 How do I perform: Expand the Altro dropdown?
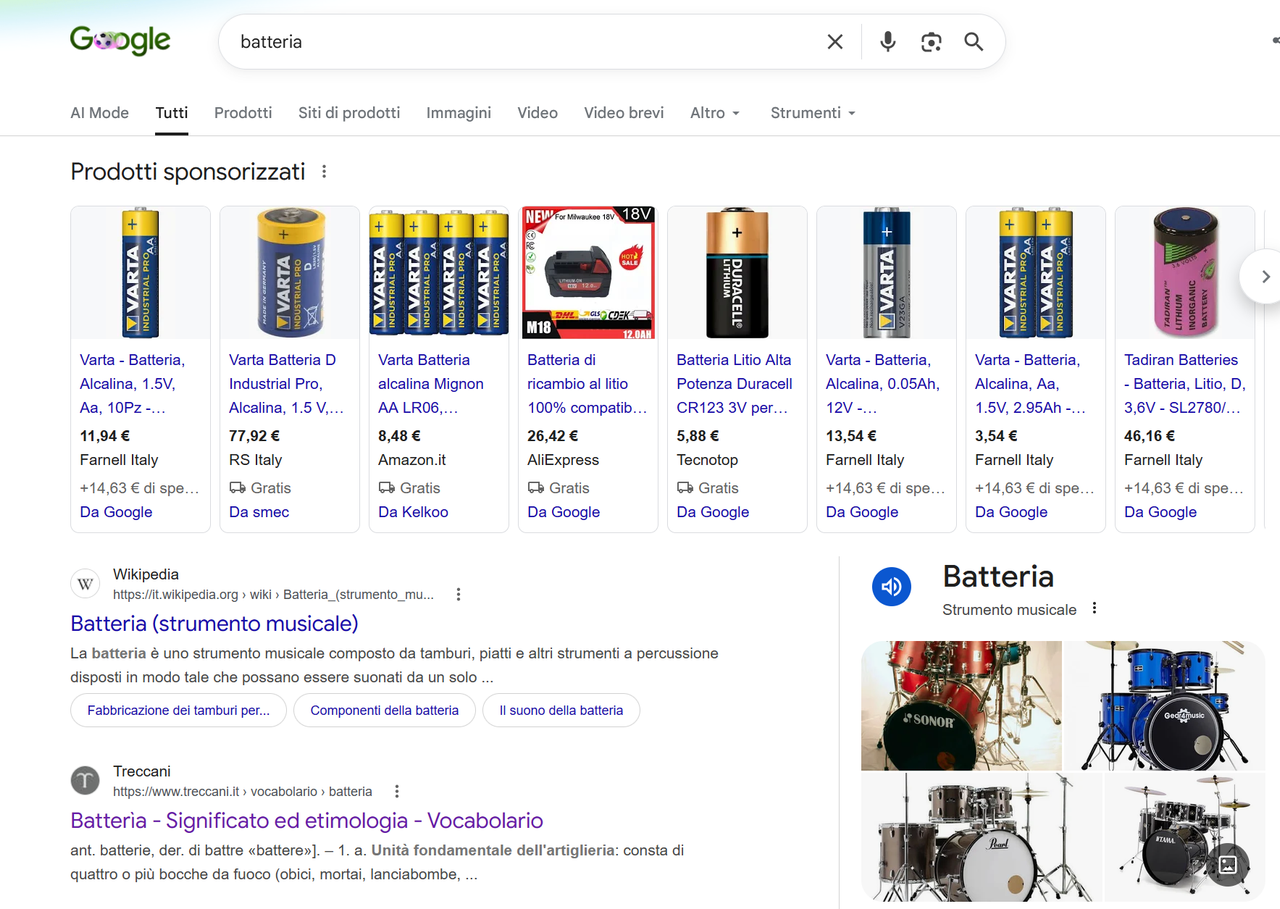click(715, 113)
